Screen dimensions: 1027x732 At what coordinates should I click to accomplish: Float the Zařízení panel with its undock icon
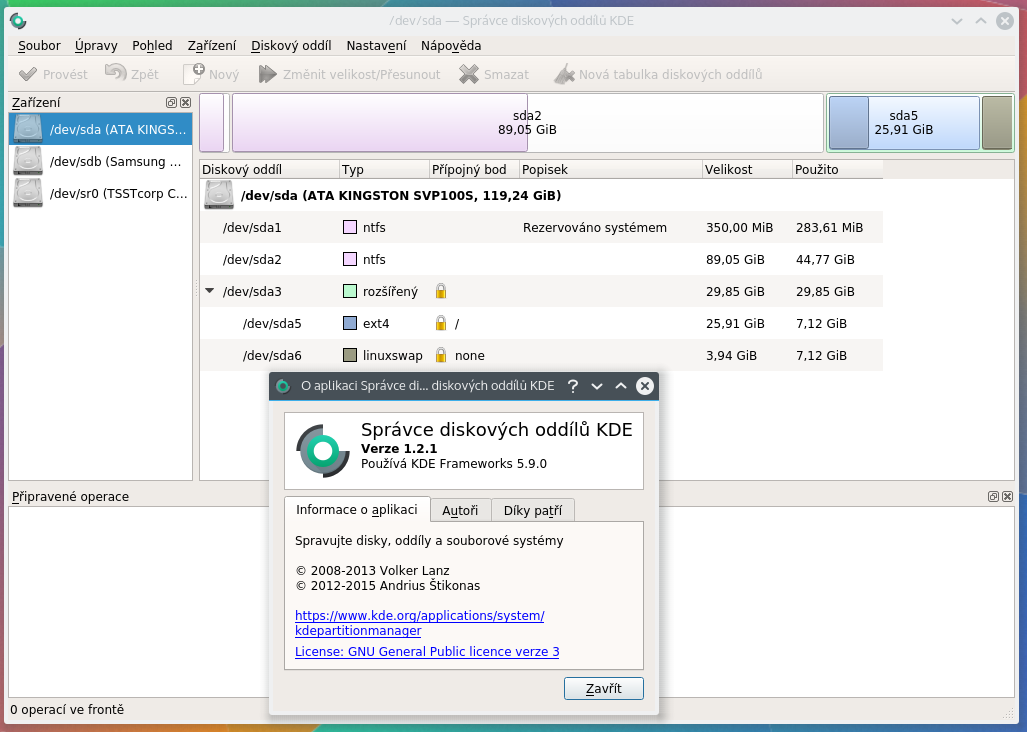point(172,103)
